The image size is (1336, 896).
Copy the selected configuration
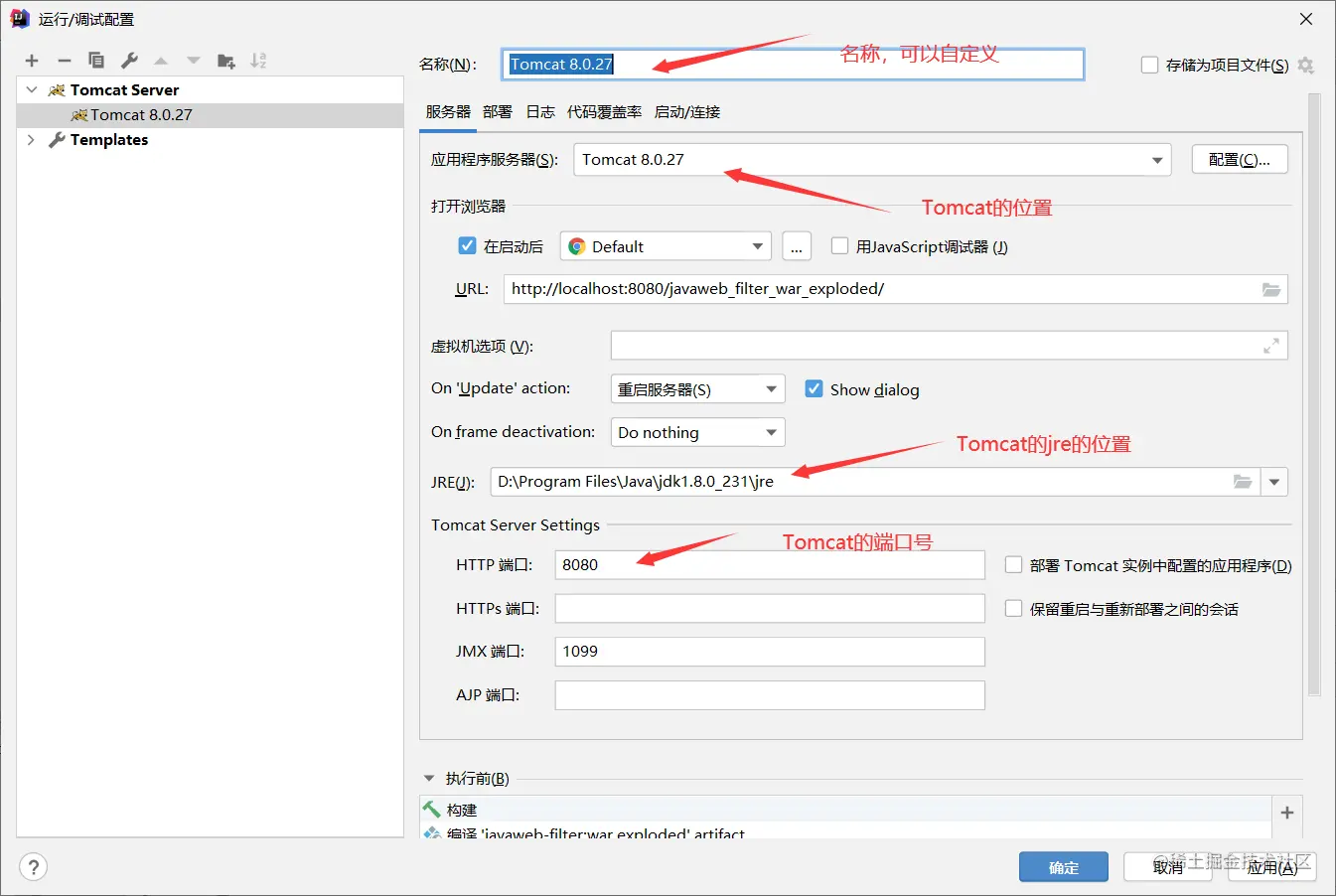[96, 61]
